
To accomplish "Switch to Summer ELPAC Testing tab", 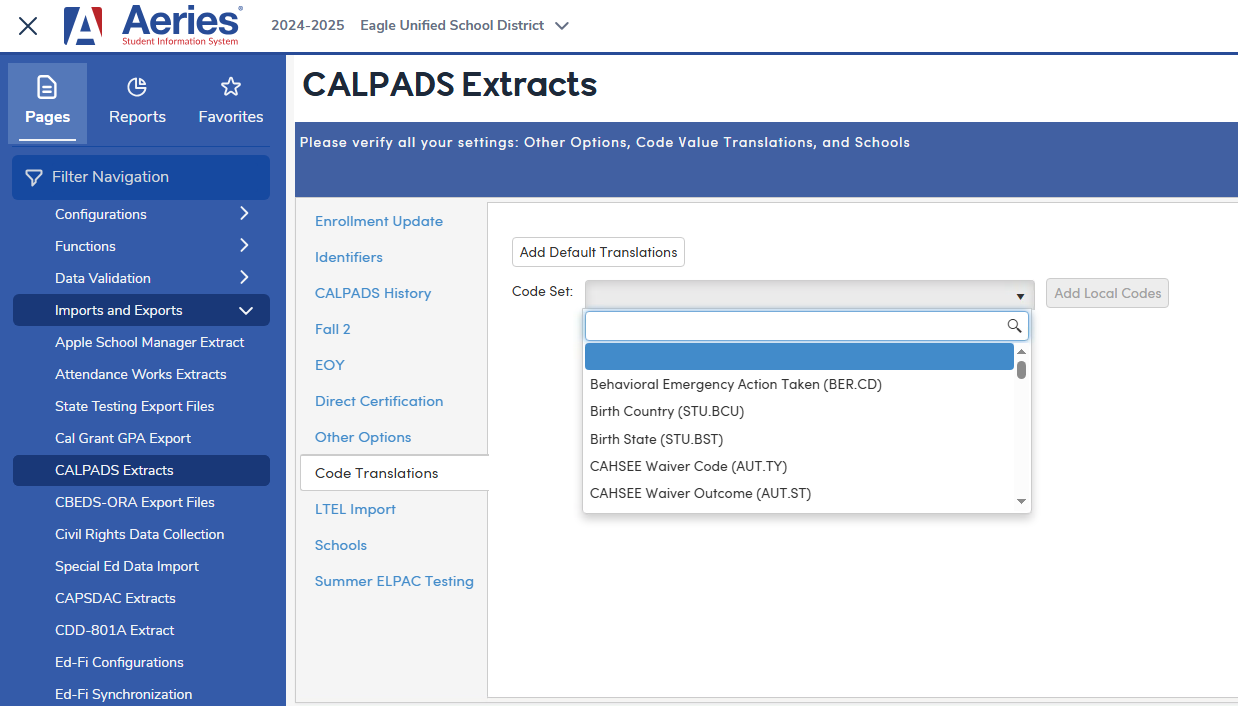I will point(394,581).
